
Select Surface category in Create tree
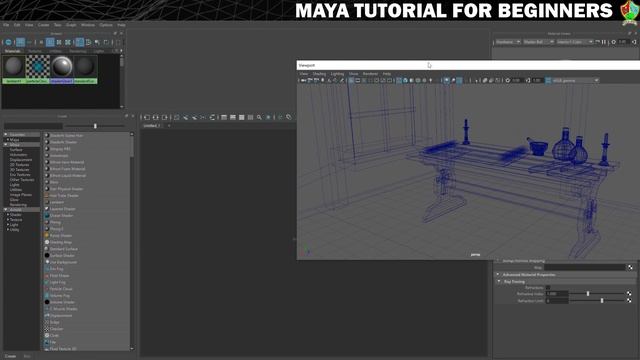point(16,150)
